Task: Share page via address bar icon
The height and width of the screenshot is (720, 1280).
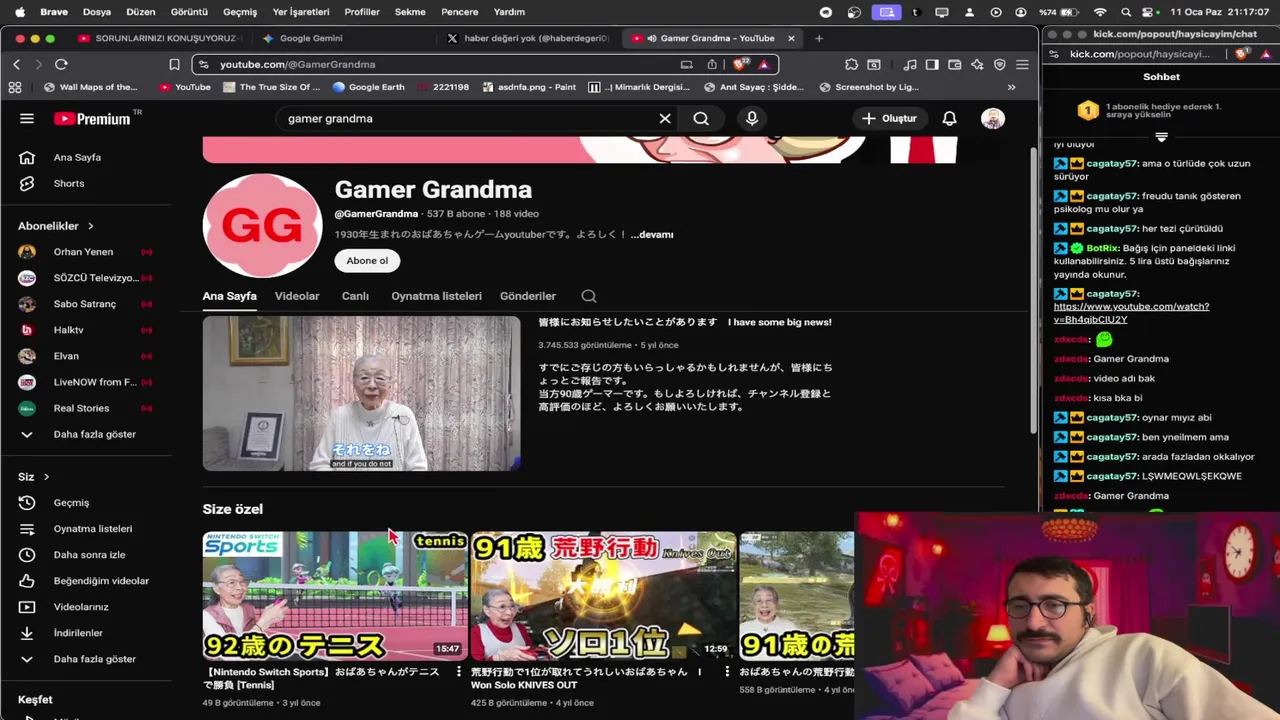Action: pyautogui.click(x=712, y=64)
